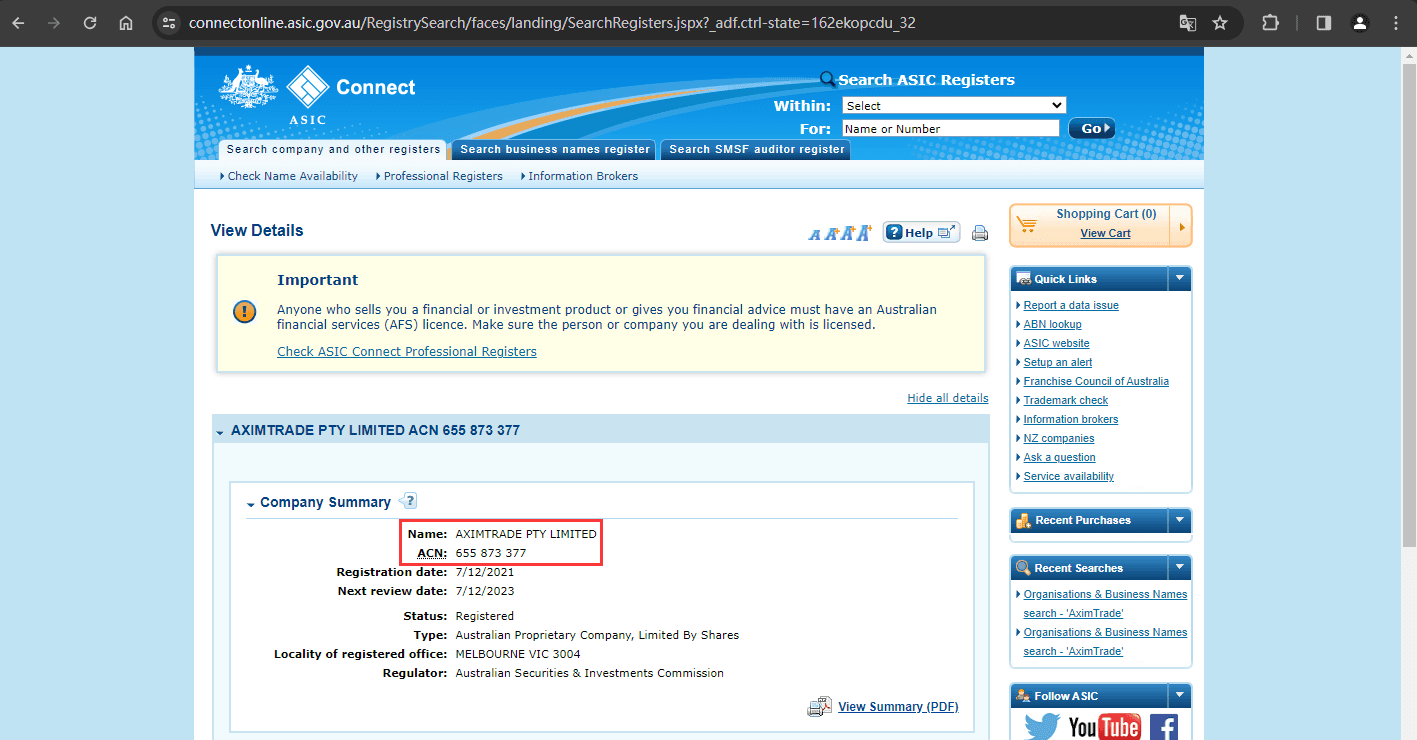Open Information brokers quick link

(x=1070, y=419)
